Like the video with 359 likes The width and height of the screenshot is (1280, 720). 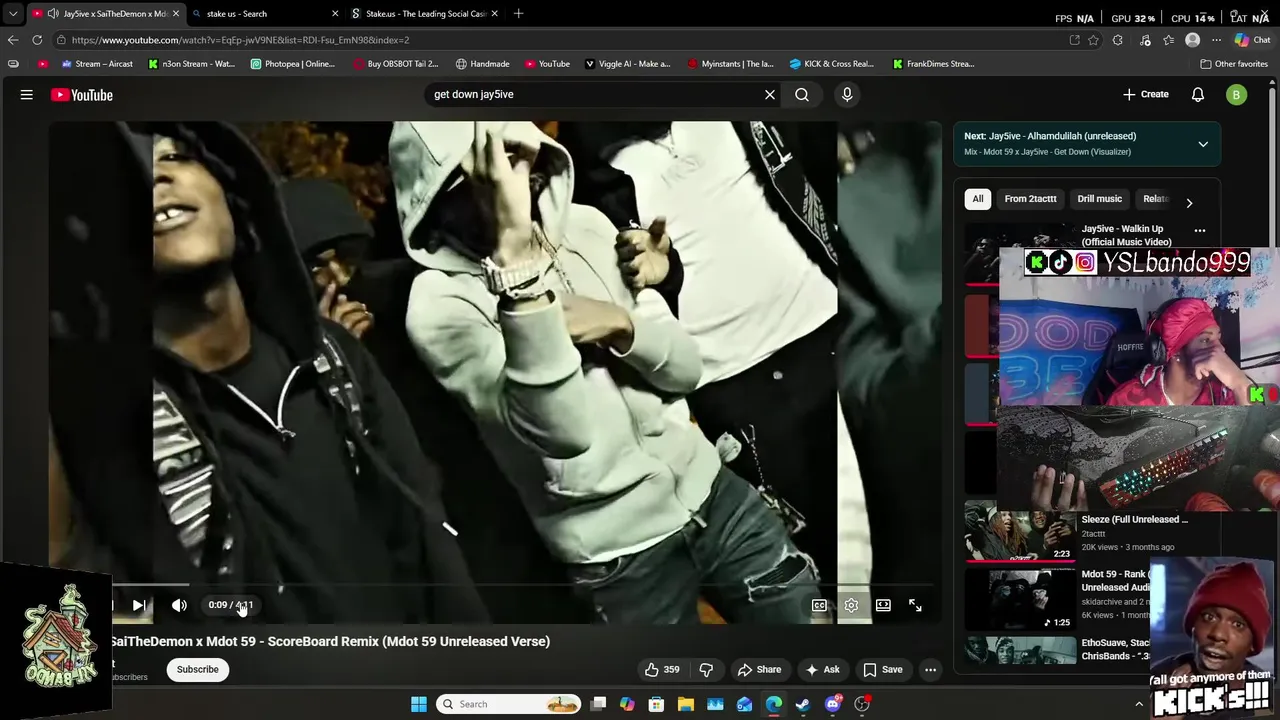662,670
